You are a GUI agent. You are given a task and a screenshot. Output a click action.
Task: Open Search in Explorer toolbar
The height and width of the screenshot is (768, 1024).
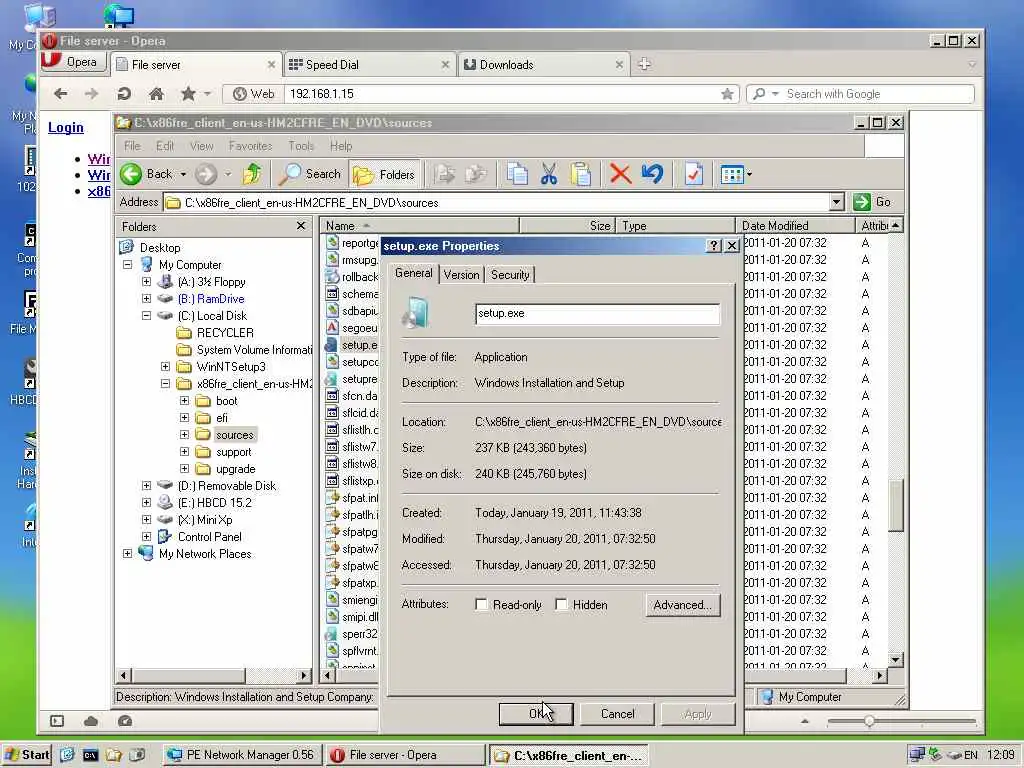[x=310, y=174]
